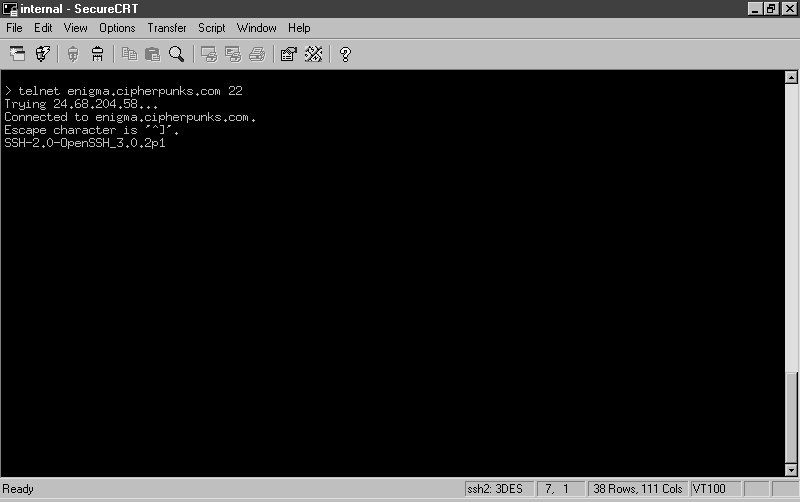Click the scrollbar up arrow
This screenshot has width=800, height=502.
coord(791,77)
